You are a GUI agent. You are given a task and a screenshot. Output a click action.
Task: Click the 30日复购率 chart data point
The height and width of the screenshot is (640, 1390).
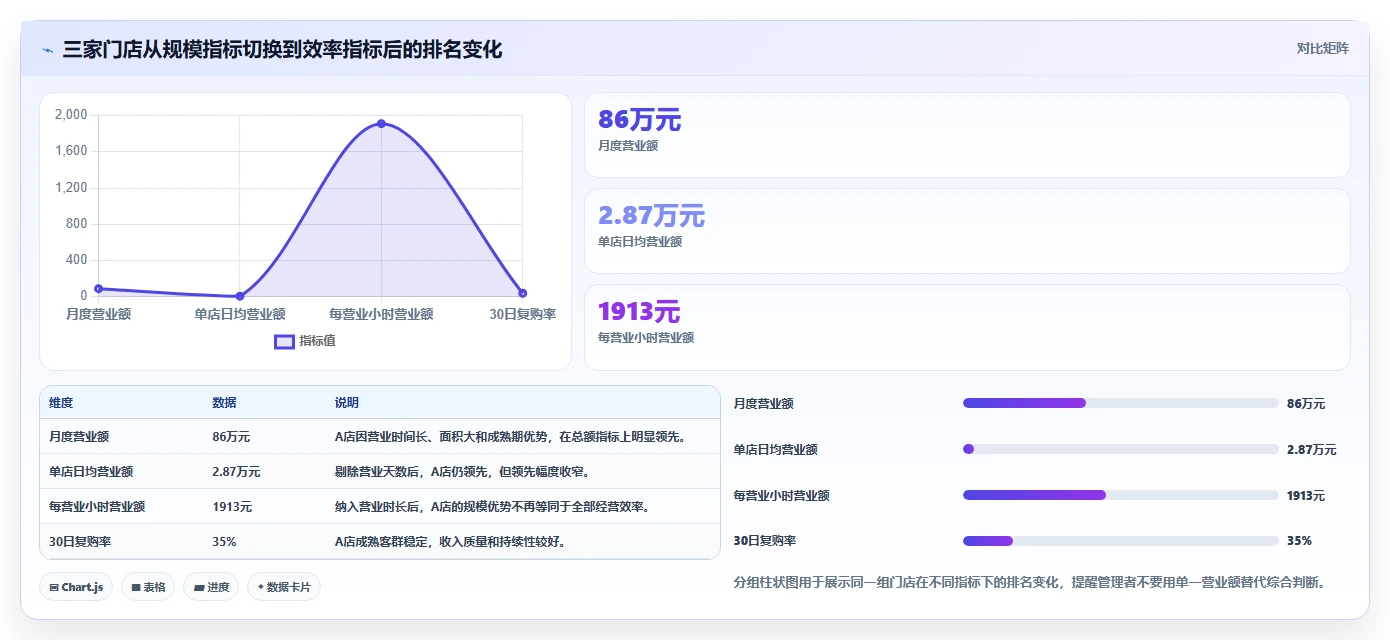point(522,293)
